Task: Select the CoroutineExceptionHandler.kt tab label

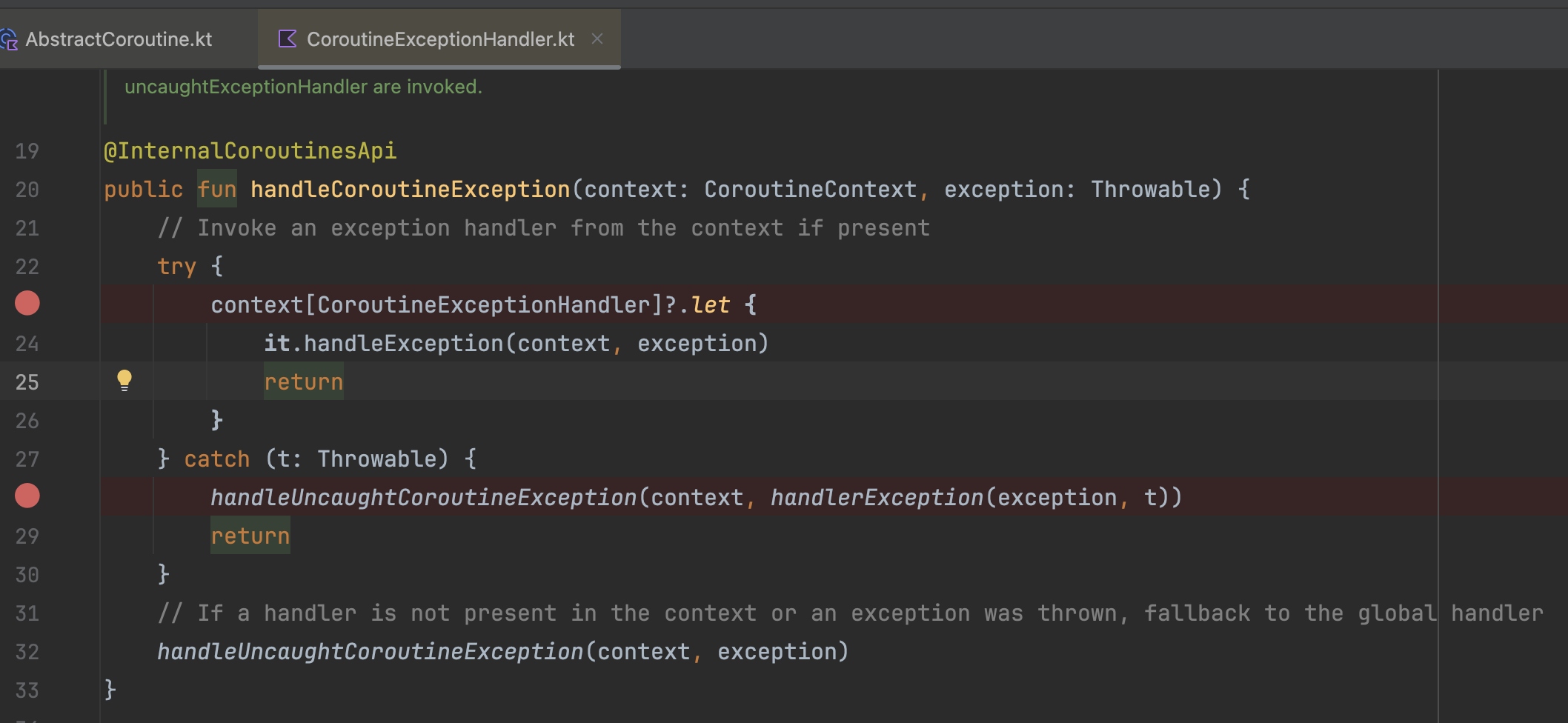Action: pos(440,39)
